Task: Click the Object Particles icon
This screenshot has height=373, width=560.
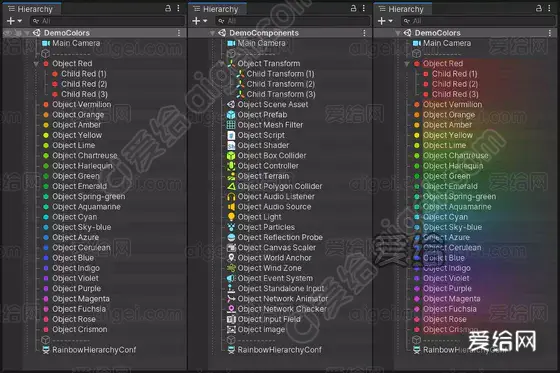Action: coord(231,227)
